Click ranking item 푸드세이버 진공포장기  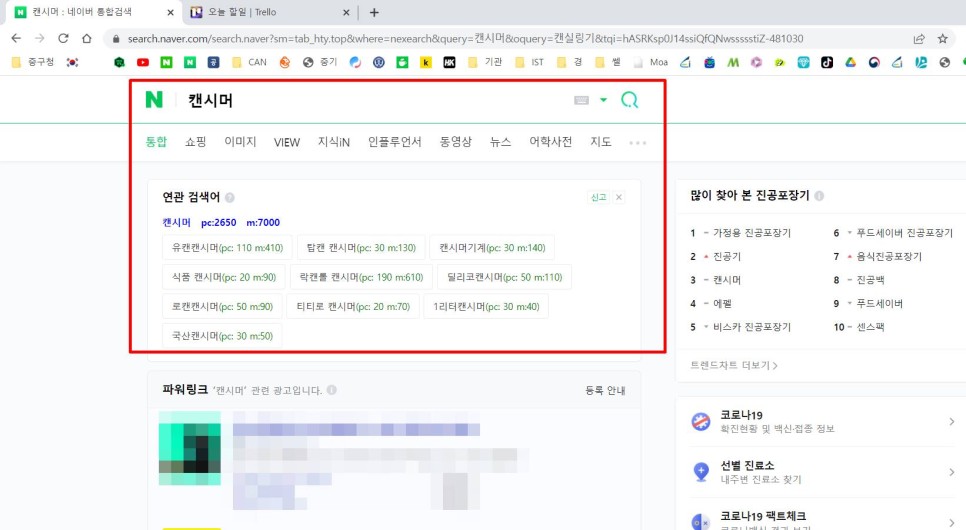pyautogui.click(x=904, y=232)
